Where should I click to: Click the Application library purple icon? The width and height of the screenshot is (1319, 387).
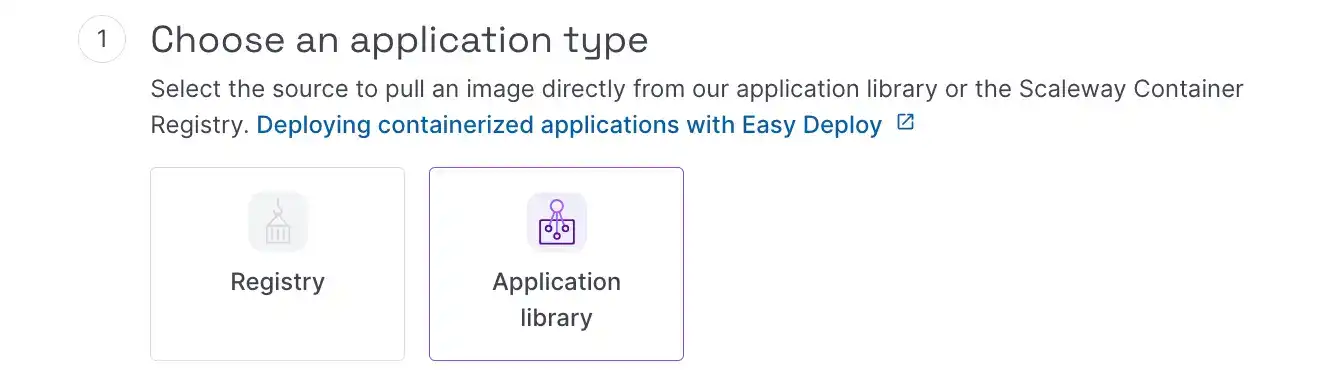[x=556, y=221]
